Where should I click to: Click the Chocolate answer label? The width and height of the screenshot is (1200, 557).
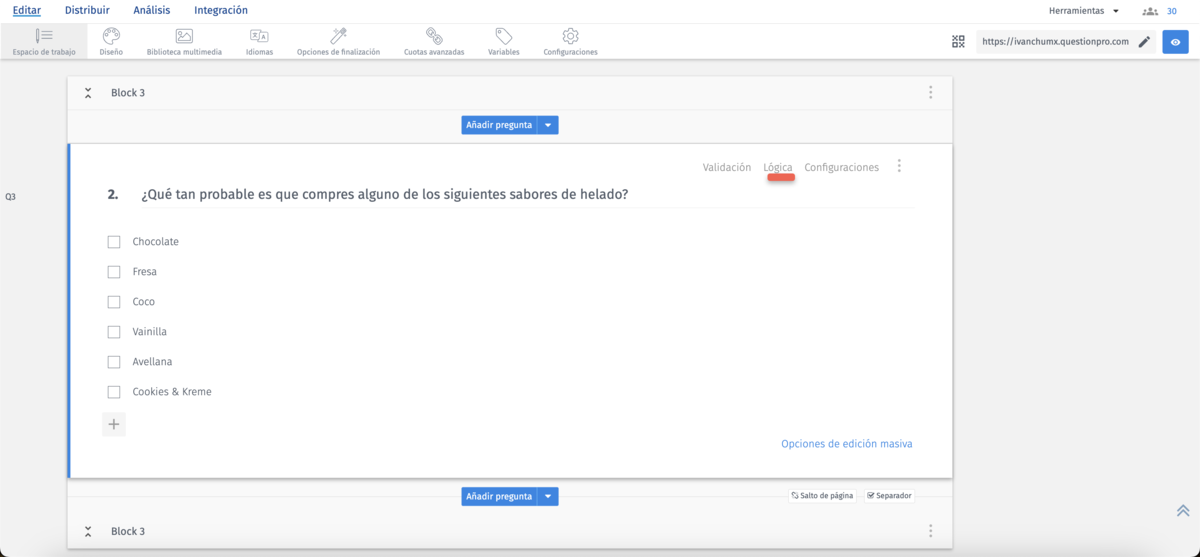click(x=156, y=242)
